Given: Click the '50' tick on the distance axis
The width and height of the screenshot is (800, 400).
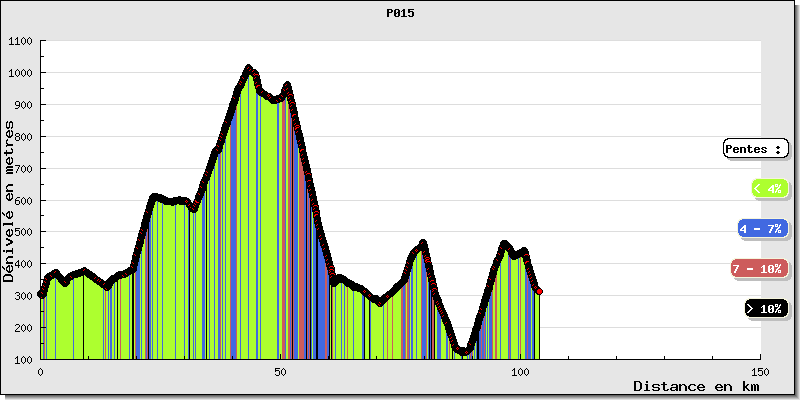Looking at the screenshot, I should 281,371.
